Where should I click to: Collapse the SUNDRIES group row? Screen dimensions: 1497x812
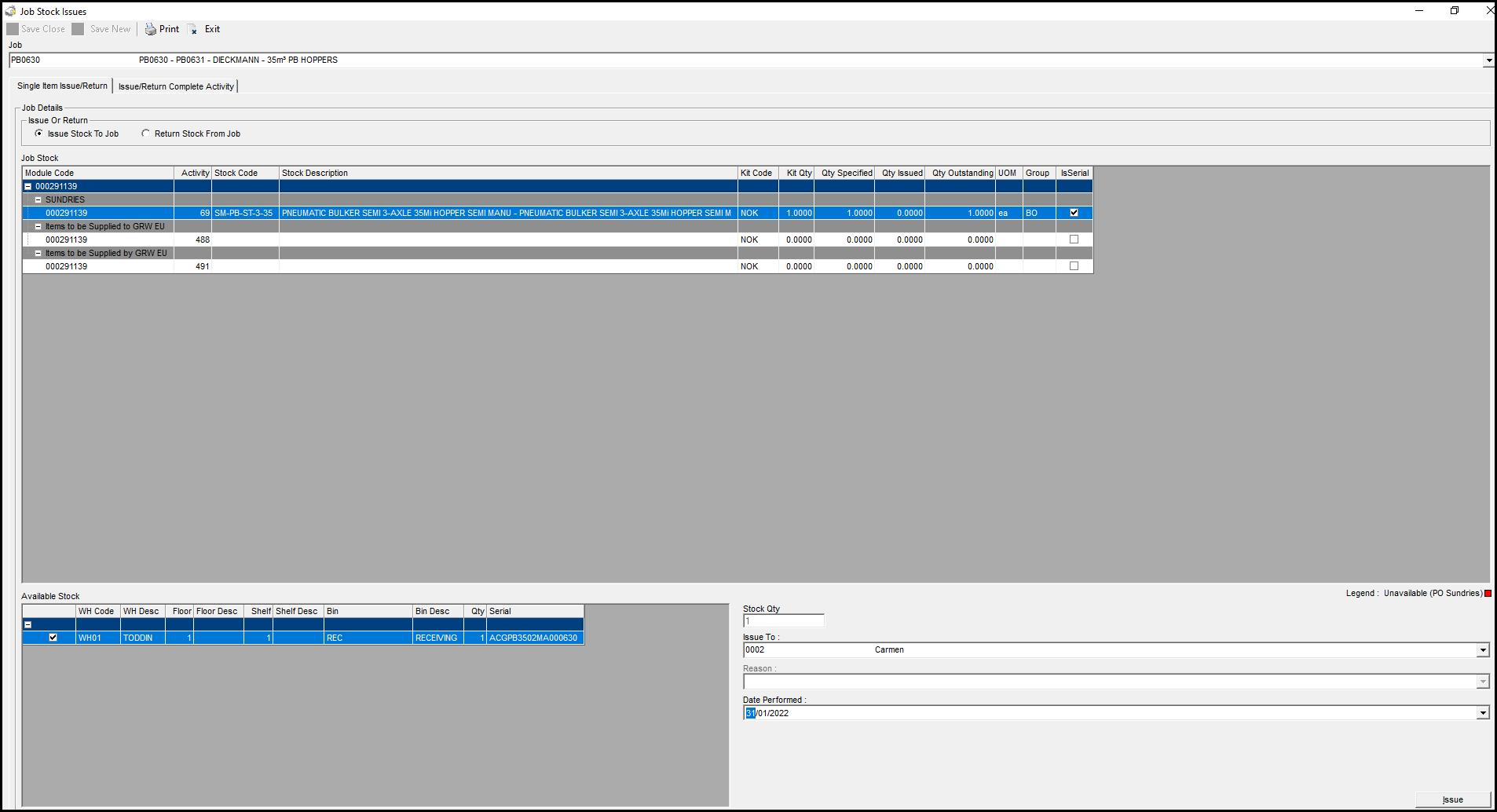point(38,200)
